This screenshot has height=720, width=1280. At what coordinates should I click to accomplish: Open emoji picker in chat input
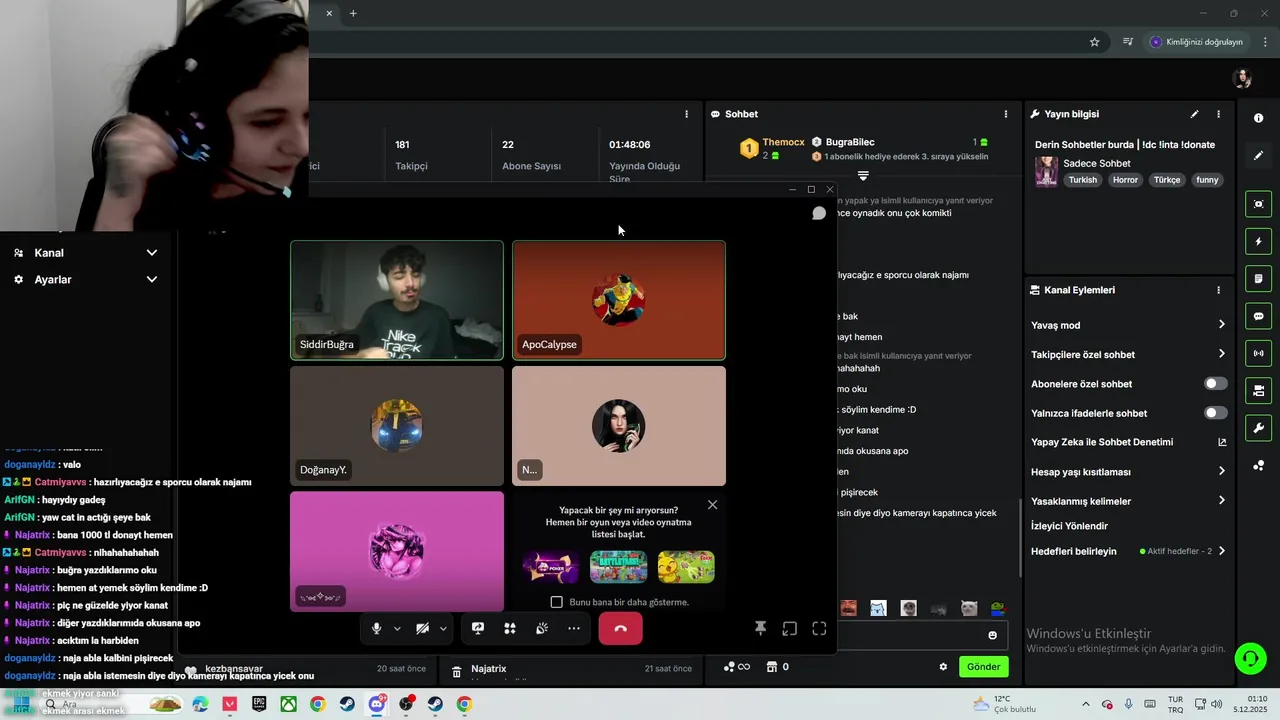(x=992, y=635)
